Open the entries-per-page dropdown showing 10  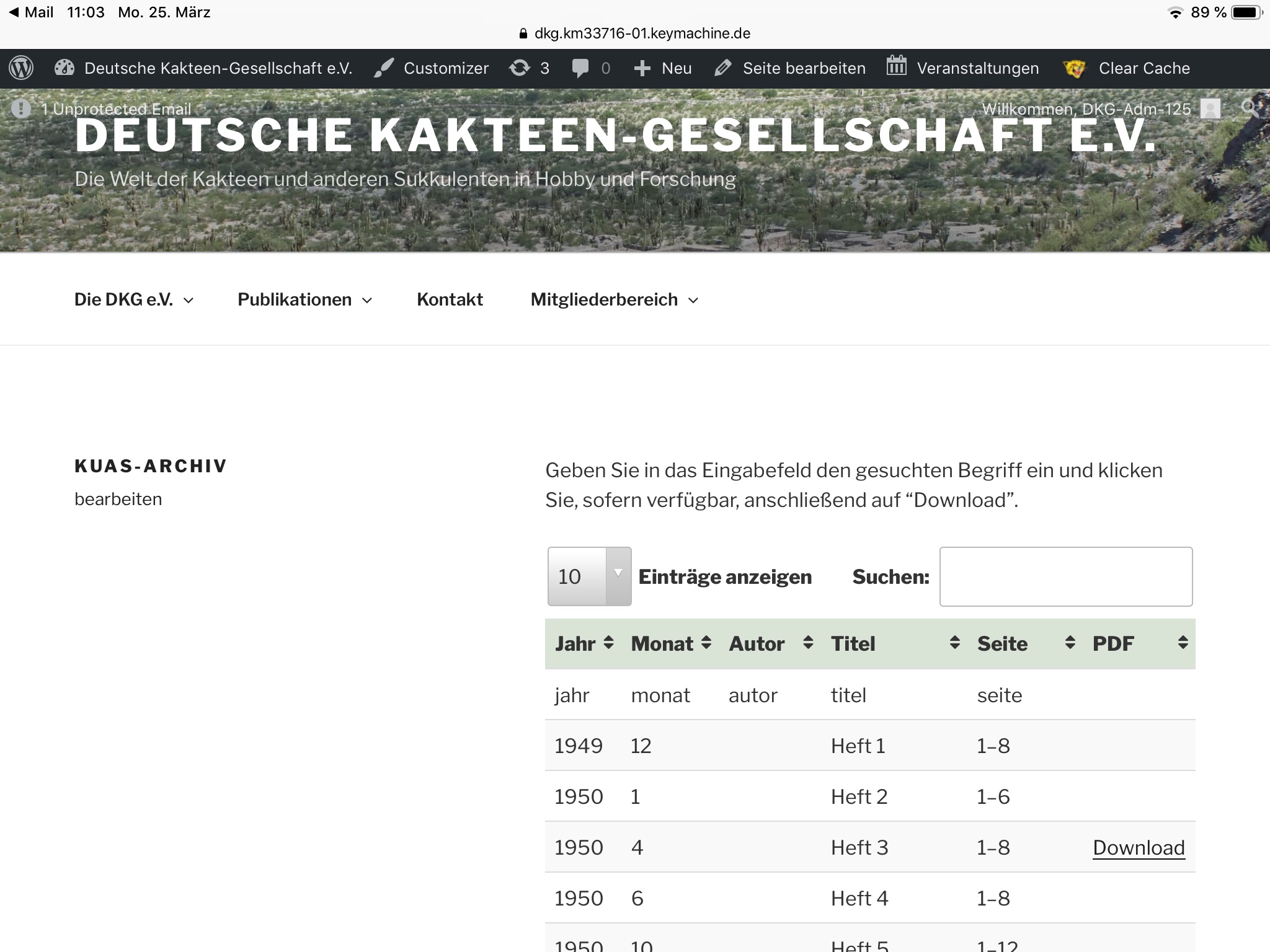(589, 576)
